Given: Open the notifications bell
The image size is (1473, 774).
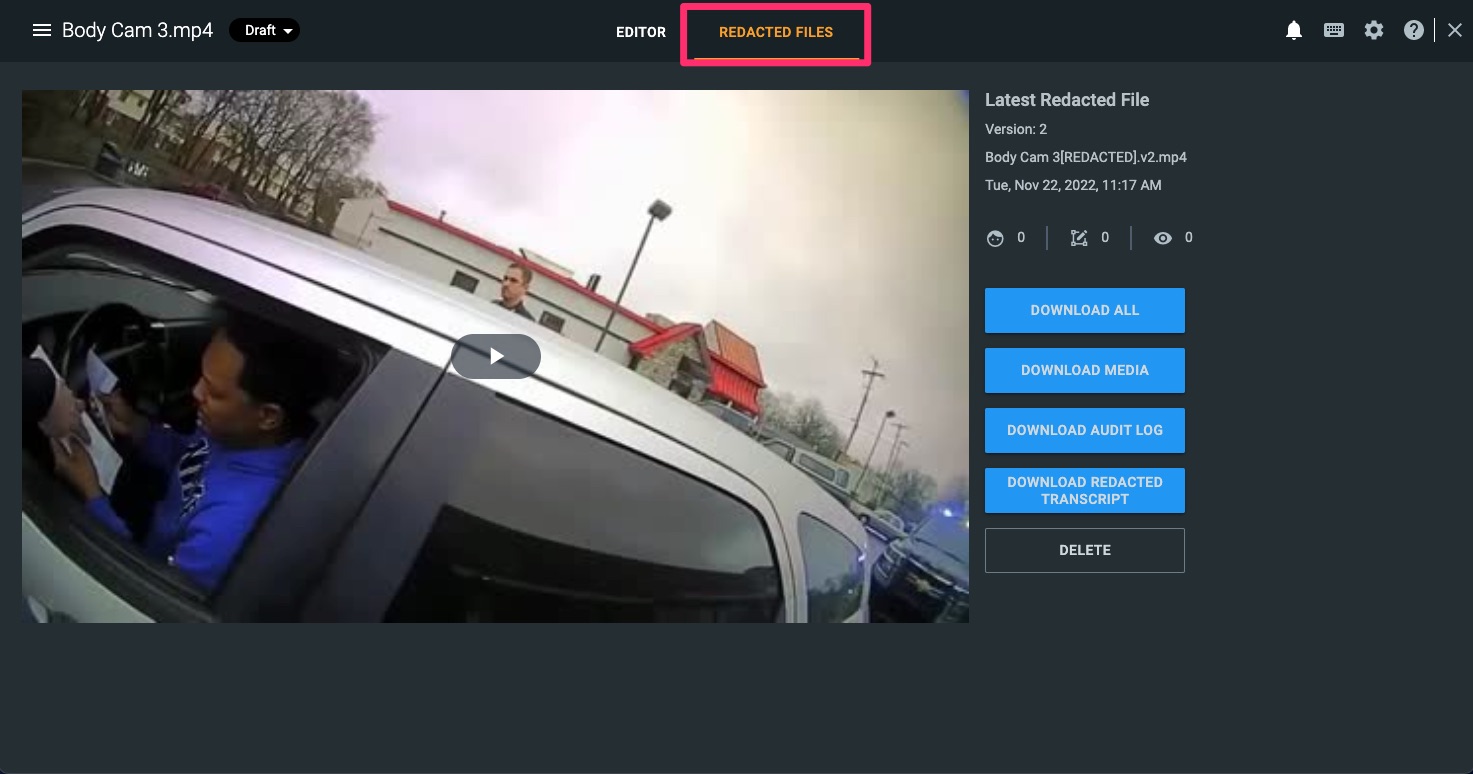Looking at the screenshot, I should click(1294, 30).
